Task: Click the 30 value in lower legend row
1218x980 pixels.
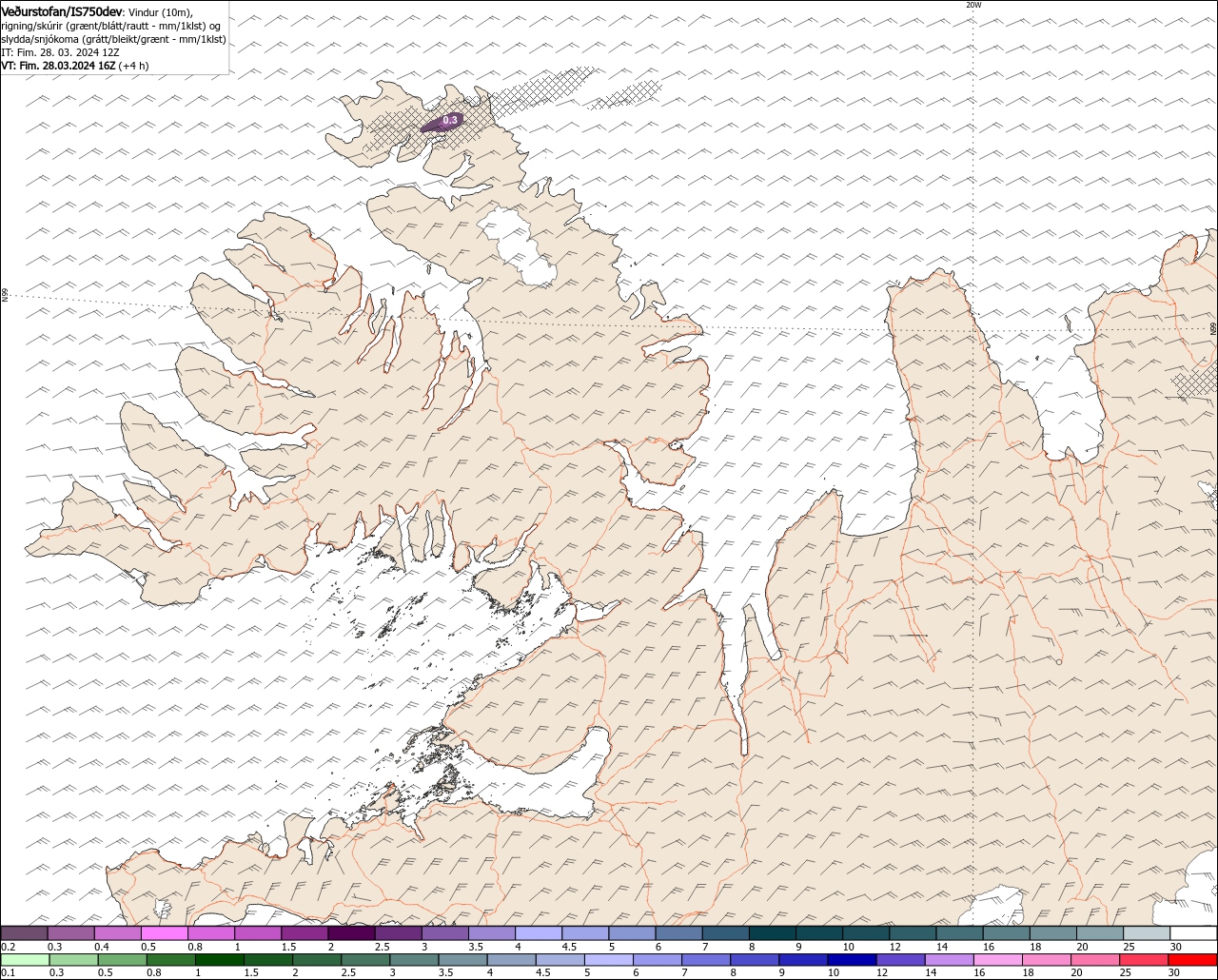Action: [x=1173, y=973]
